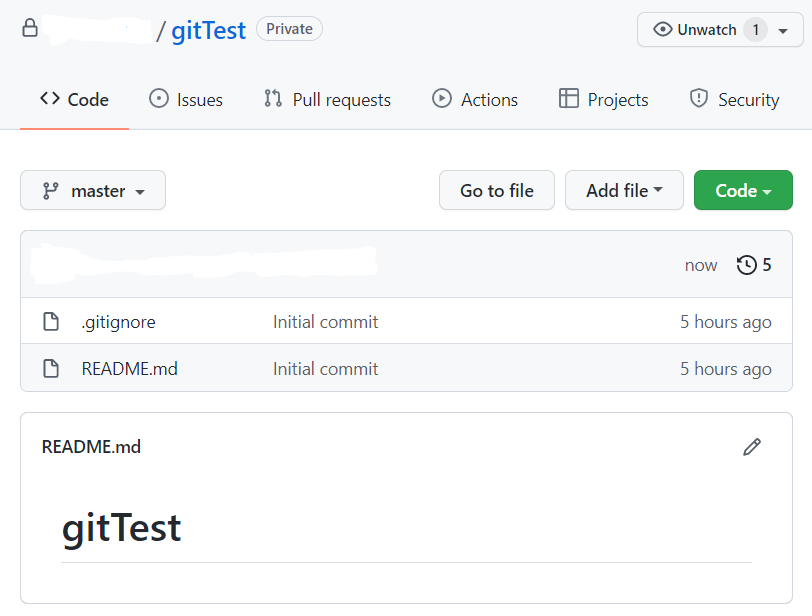Viewport: 812px width, 616px height.
Task: Open the green Code dropdown
Action: pos(743,191)
